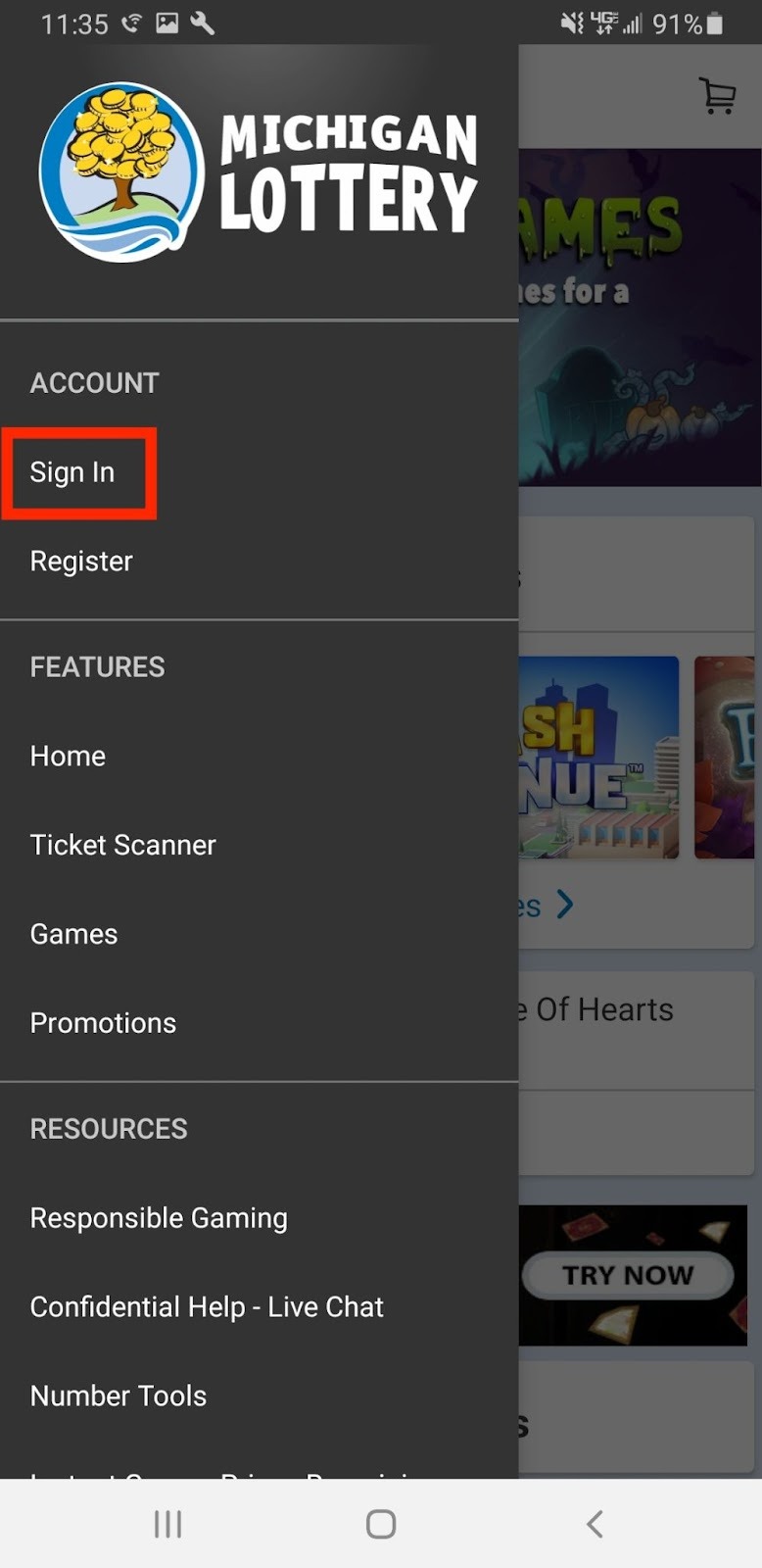Tap the Cash Avenue game thumbnail
Screen dimensions: 762x1568
[x=599, y=757]
